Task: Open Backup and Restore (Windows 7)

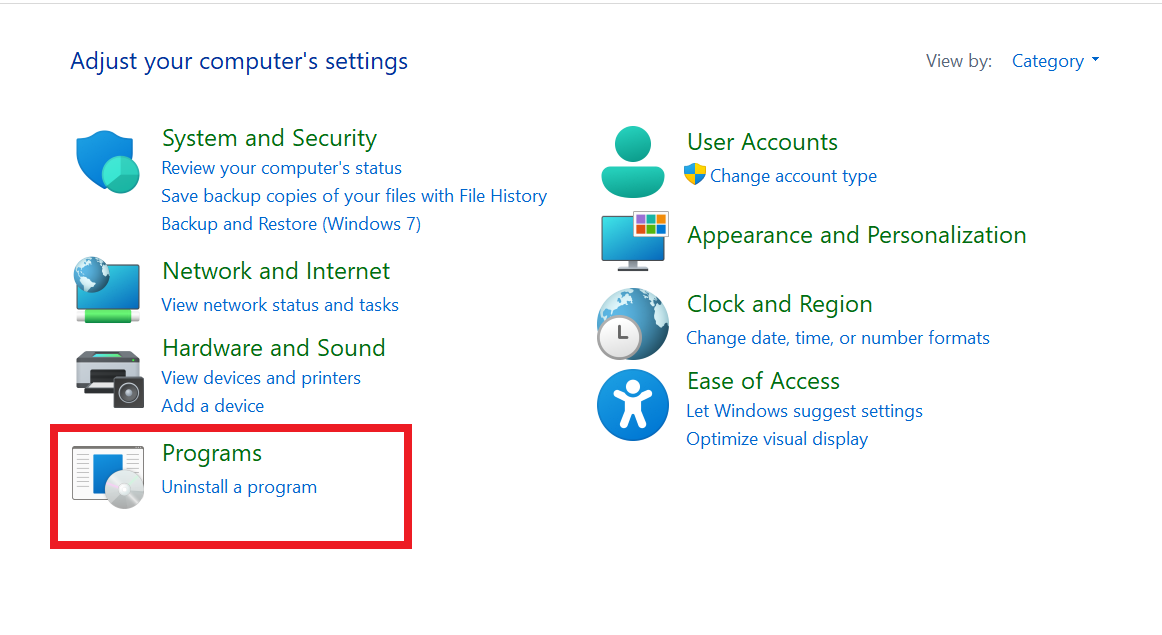Action: point(291,224)
